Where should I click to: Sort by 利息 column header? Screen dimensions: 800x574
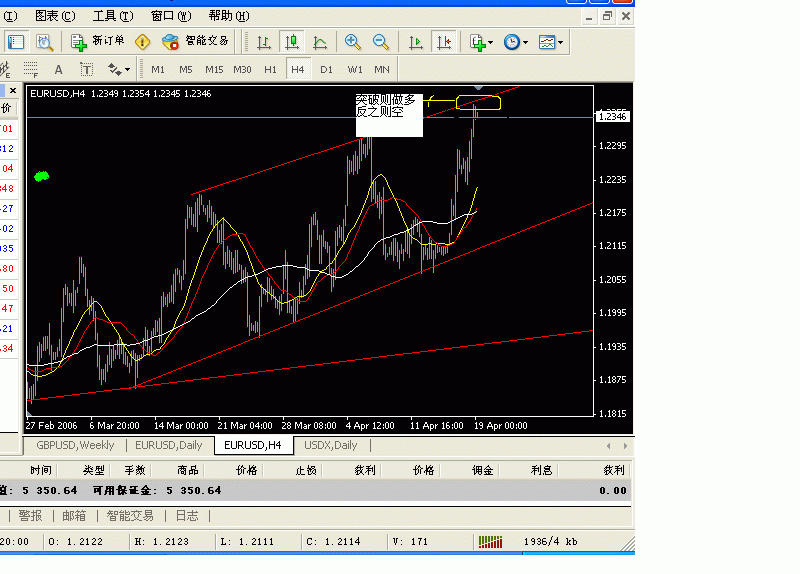(x=542, y=470)
